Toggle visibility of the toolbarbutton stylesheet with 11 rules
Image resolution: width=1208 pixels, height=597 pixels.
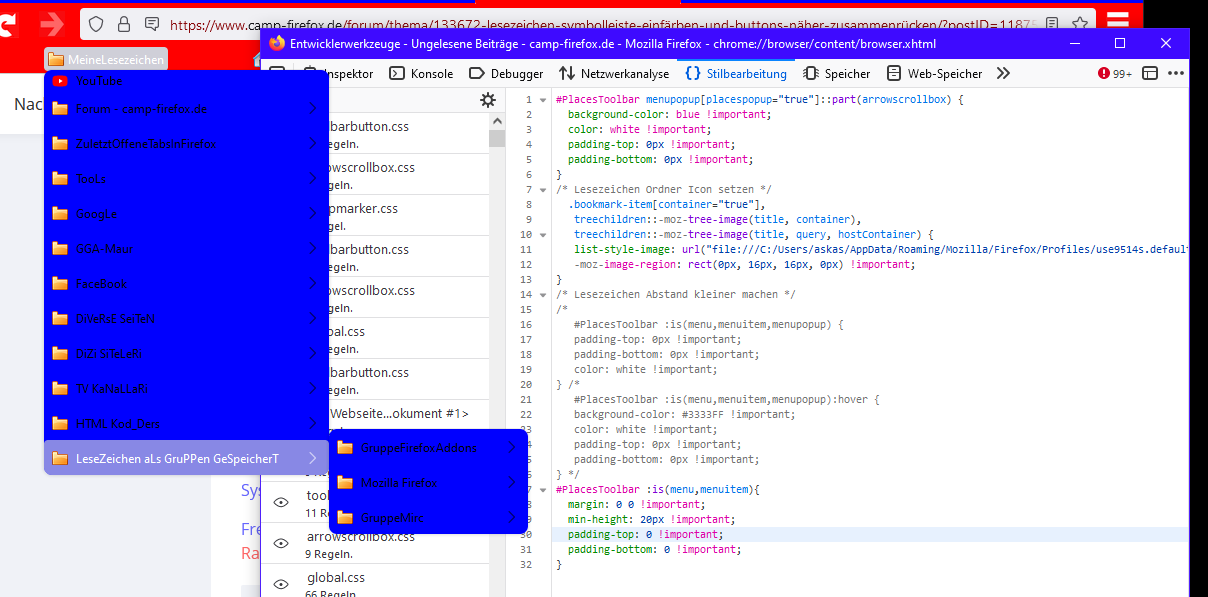(x=281, y=502)
